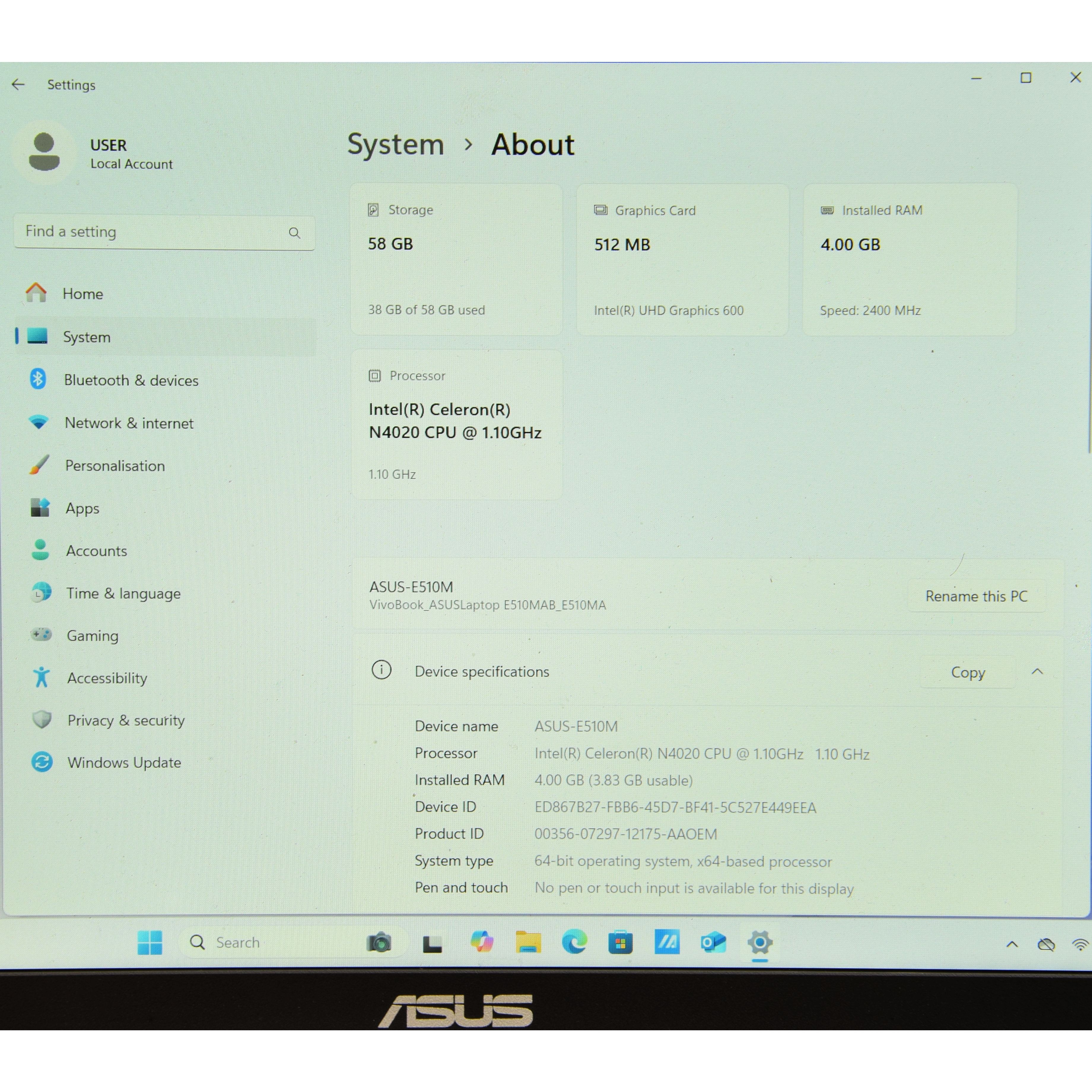Click the OneDrive cloud tray icon

[1046, 944]
